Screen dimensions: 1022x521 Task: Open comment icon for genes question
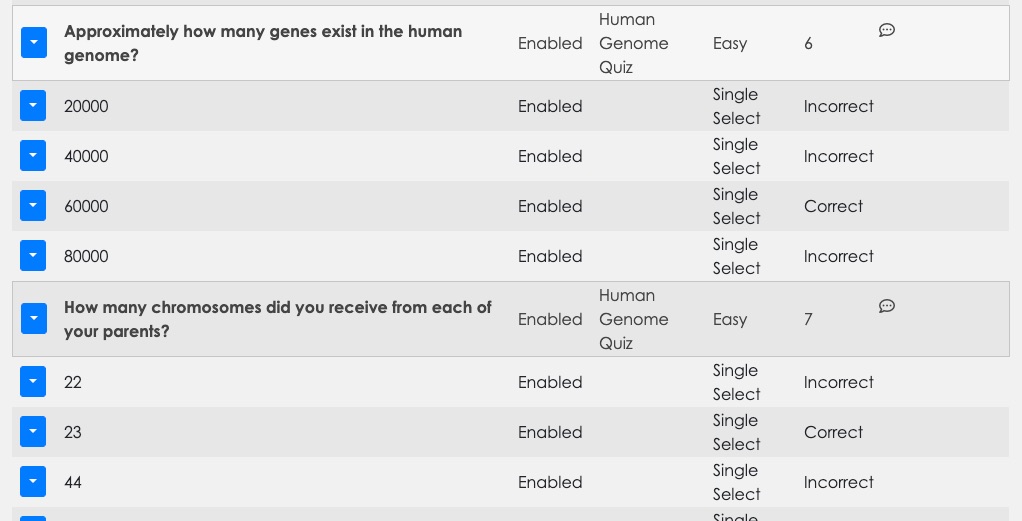[x=886, y=30]
